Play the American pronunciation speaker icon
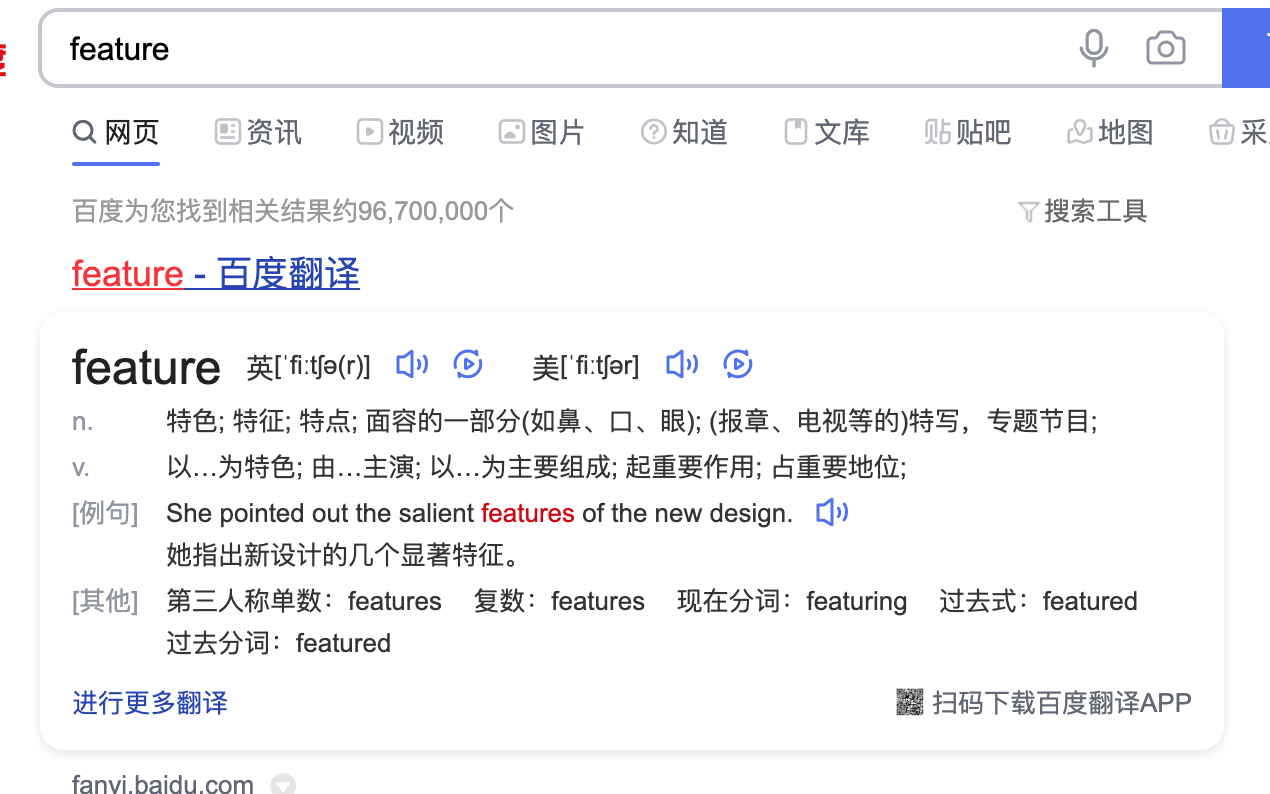 coord(682,365)
